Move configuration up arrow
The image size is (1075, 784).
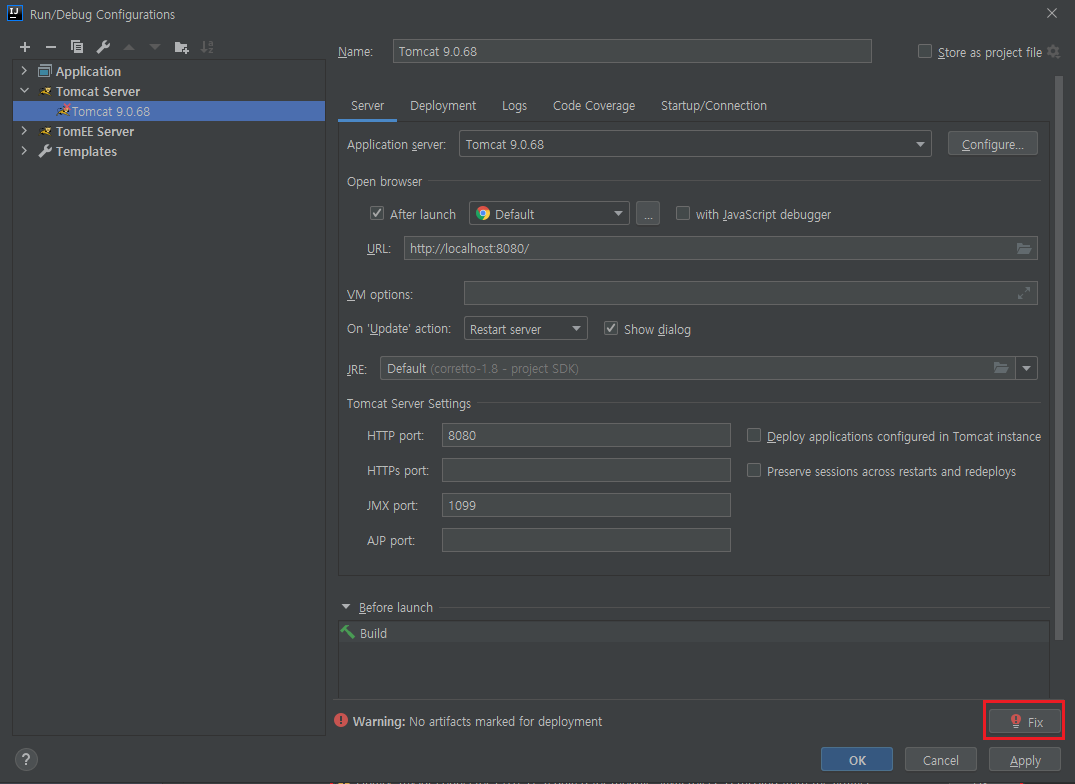(x=129, y=47)
